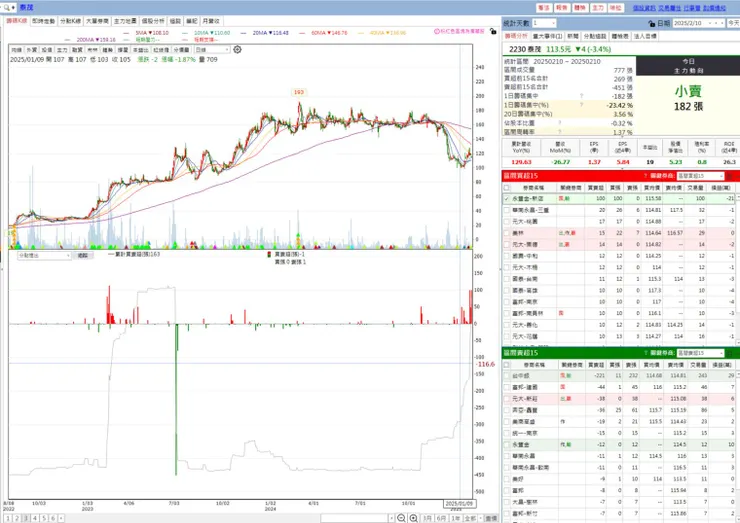Check the 美林 row checkbox in buy table
The image size is (740, 523).
[x=506, y=233]
